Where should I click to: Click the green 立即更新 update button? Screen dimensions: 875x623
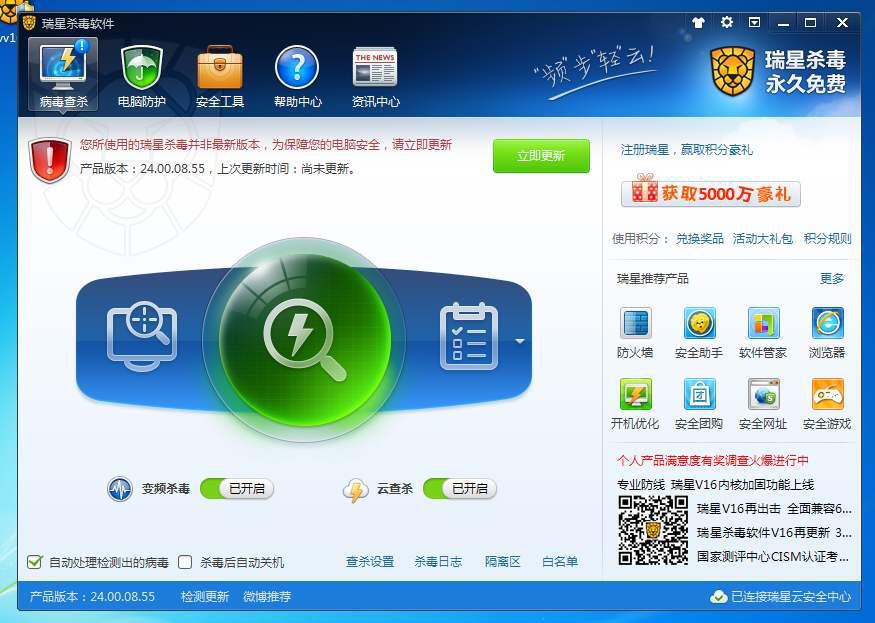click(x=541, y=156)
